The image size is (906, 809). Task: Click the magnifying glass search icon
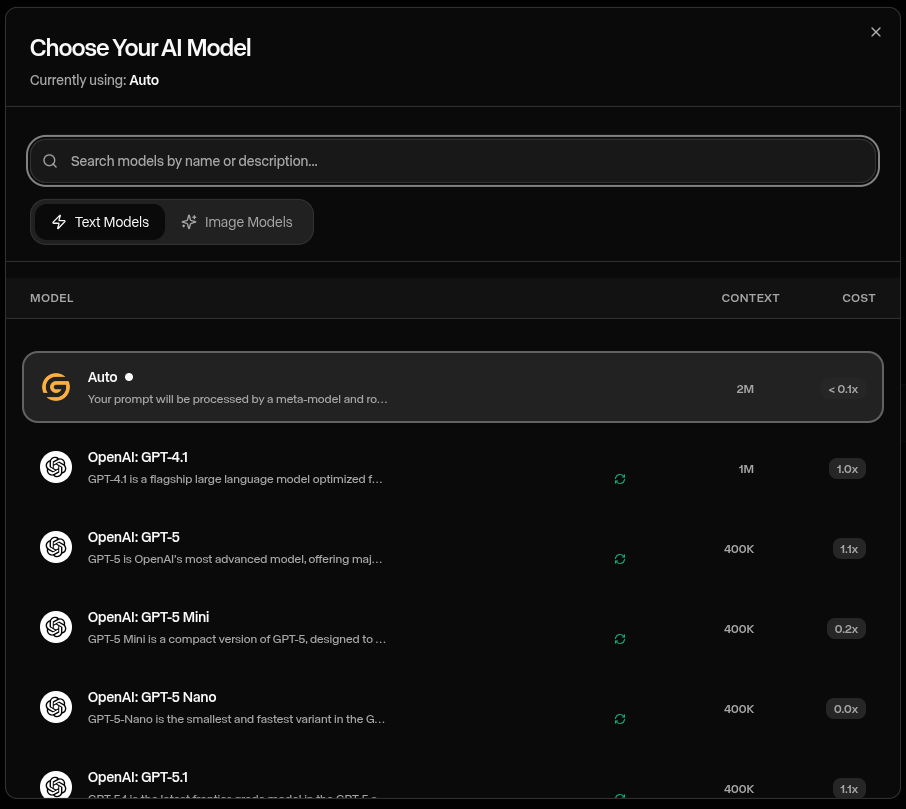(49, 160)
